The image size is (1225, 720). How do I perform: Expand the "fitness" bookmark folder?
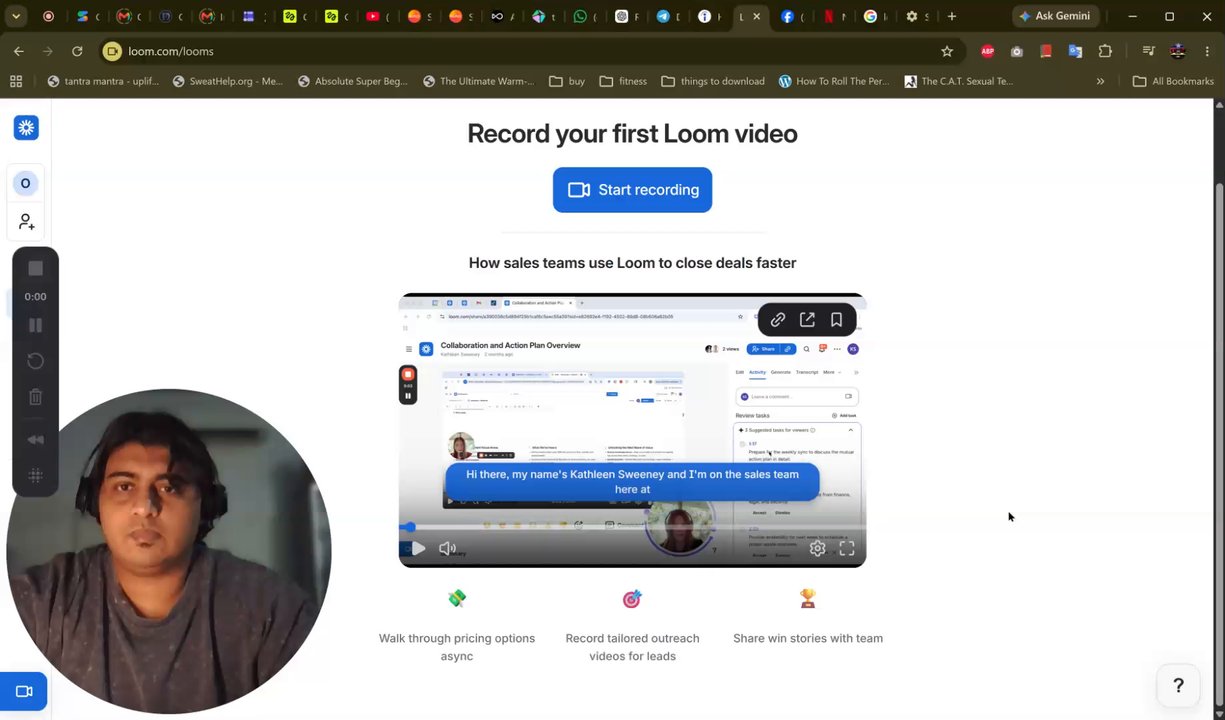(x=623, y=81)
